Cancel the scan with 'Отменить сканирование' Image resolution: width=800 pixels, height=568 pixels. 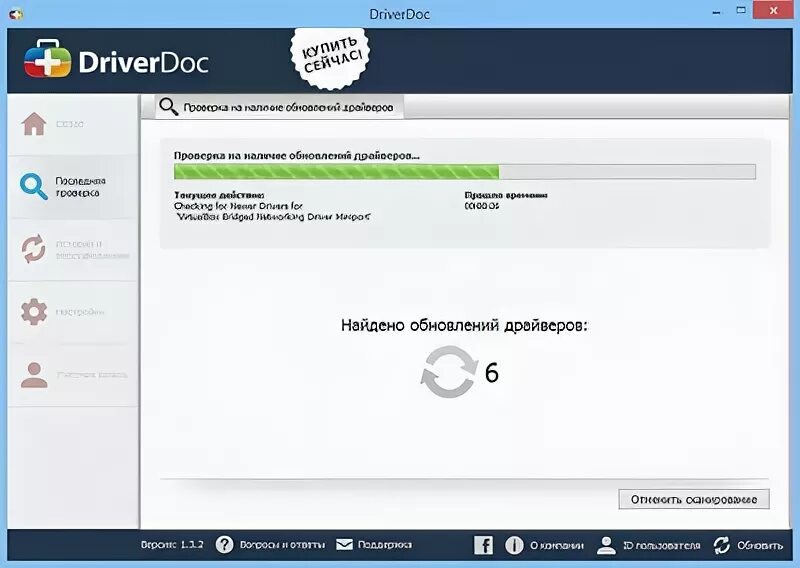click(694, 499)
